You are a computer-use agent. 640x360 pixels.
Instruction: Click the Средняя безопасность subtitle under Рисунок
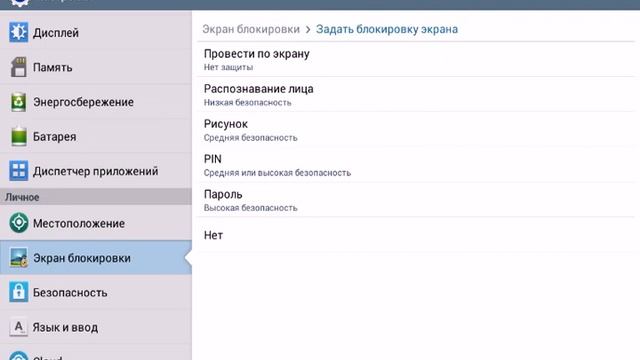coord(251,138)
